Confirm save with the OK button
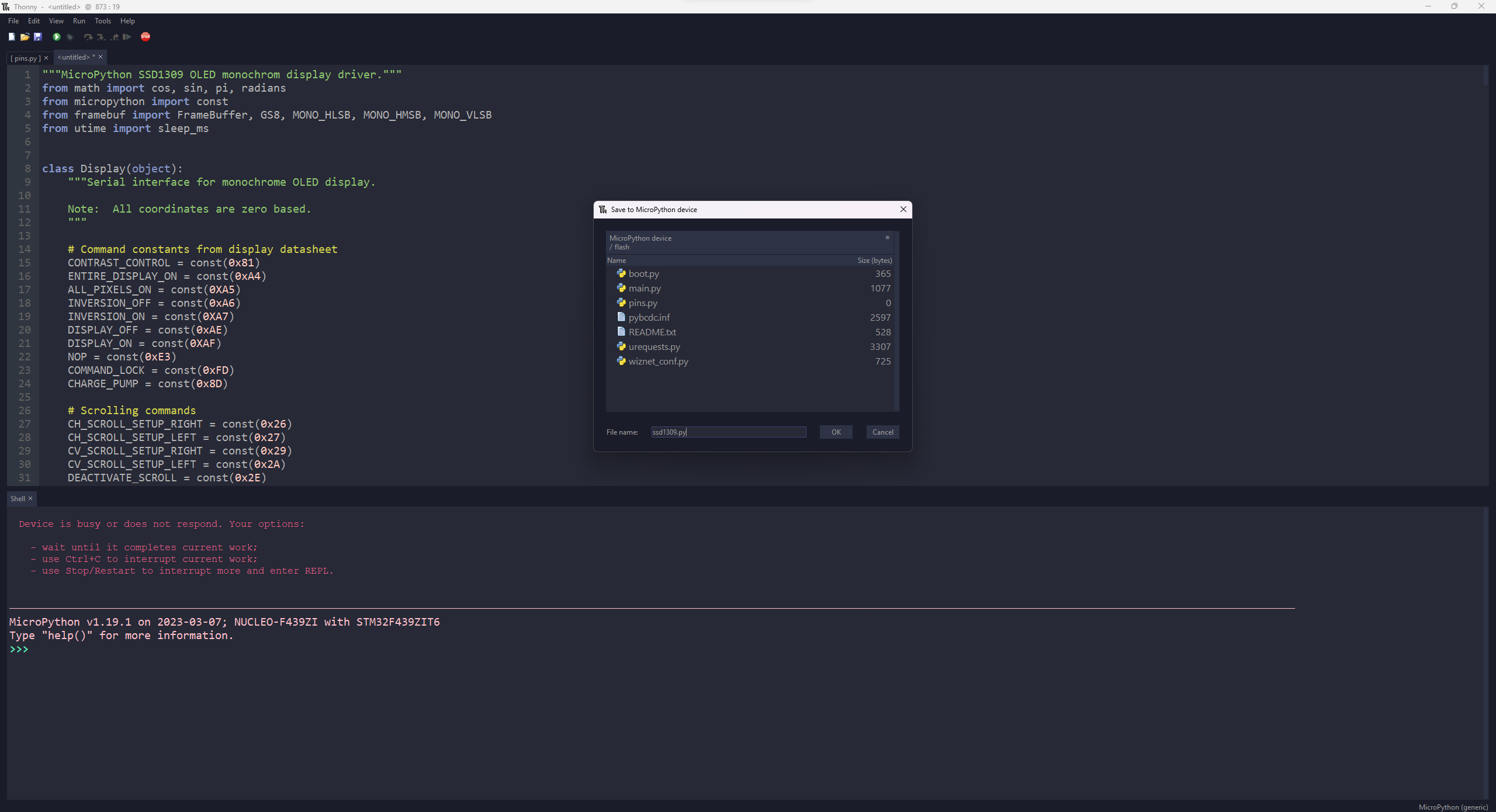 point(836,432)
